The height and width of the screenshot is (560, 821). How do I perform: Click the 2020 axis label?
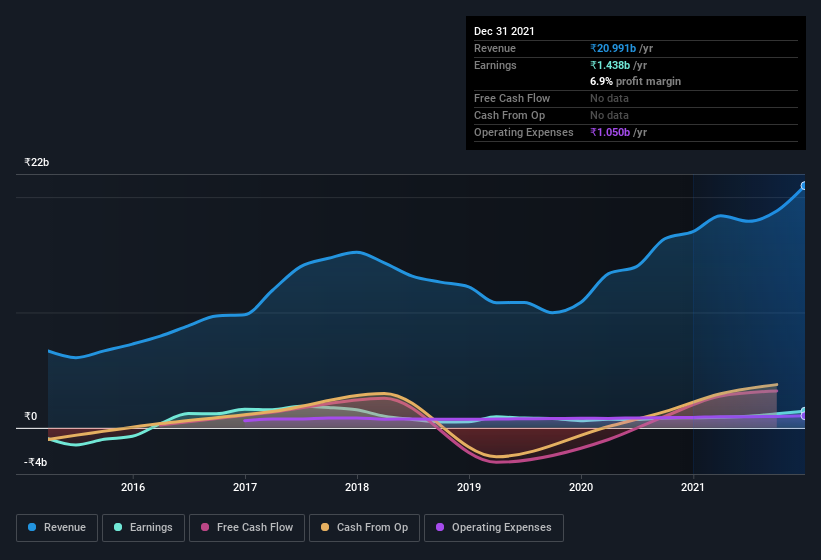[581, 487]
